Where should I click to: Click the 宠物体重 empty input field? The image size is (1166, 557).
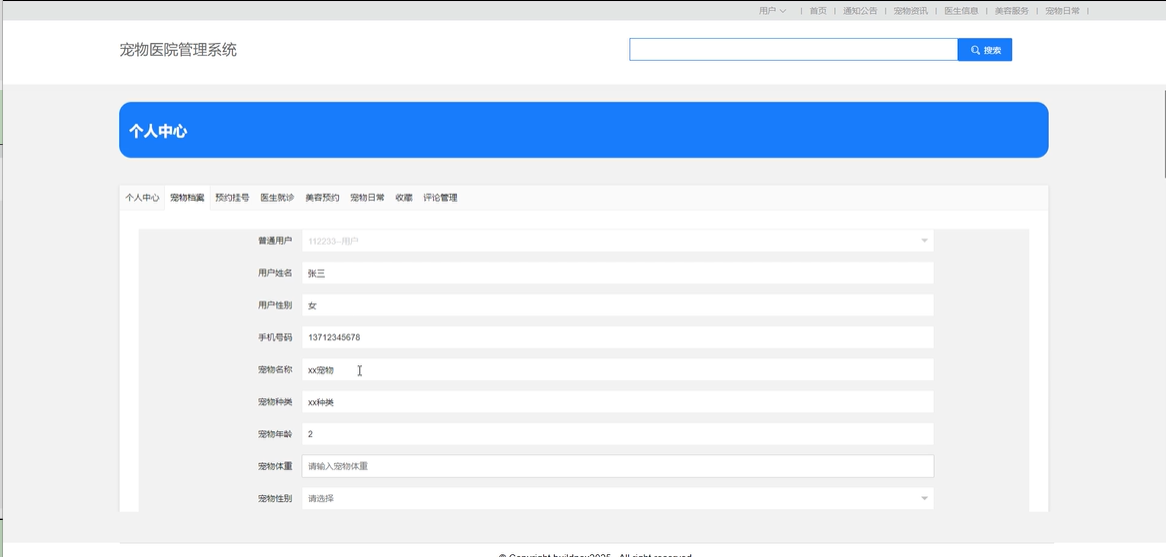point(617,466)
